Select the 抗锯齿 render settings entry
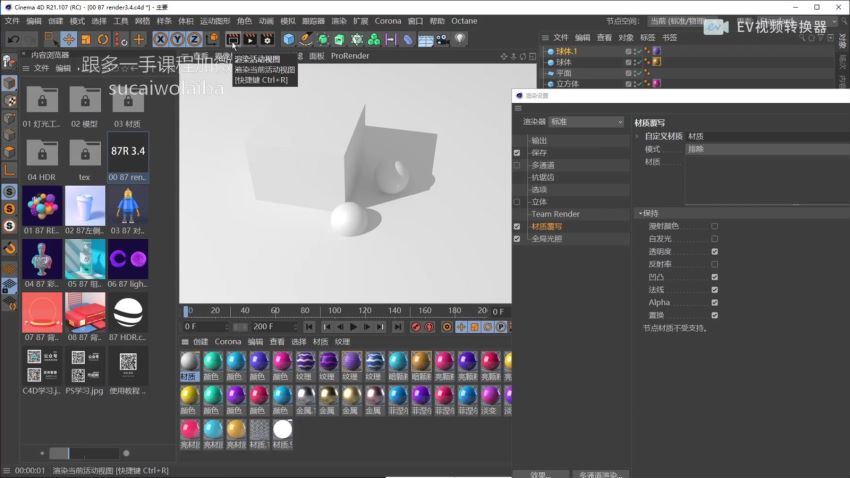850x478 pixels. [x=543, y=177]
